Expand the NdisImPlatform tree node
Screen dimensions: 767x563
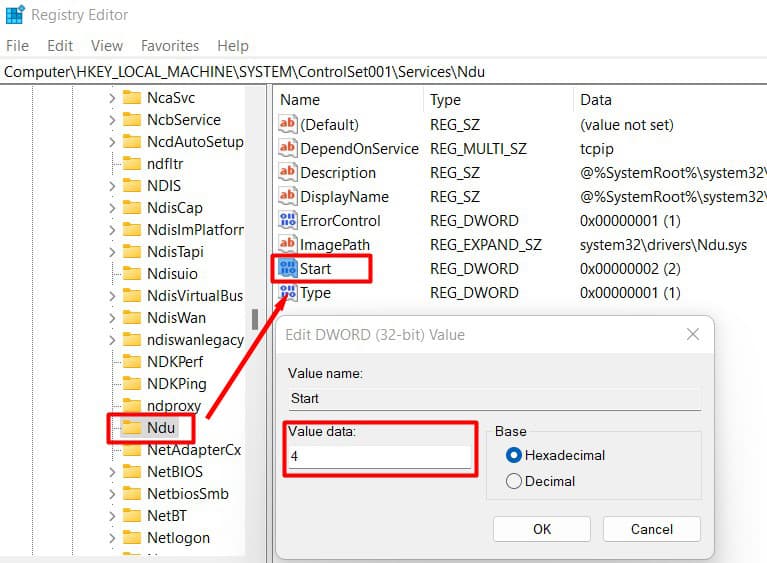click(112, 230)
